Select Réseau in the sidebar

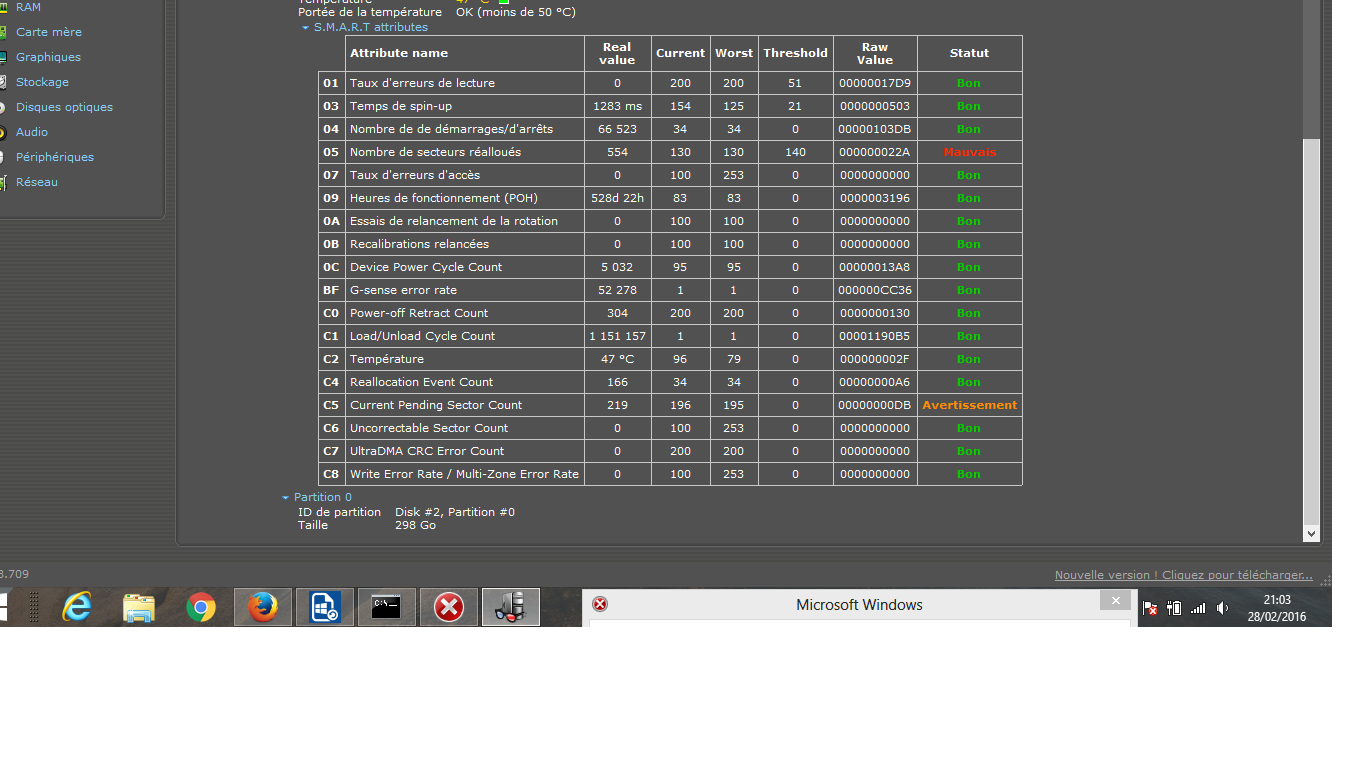(37, 182)
